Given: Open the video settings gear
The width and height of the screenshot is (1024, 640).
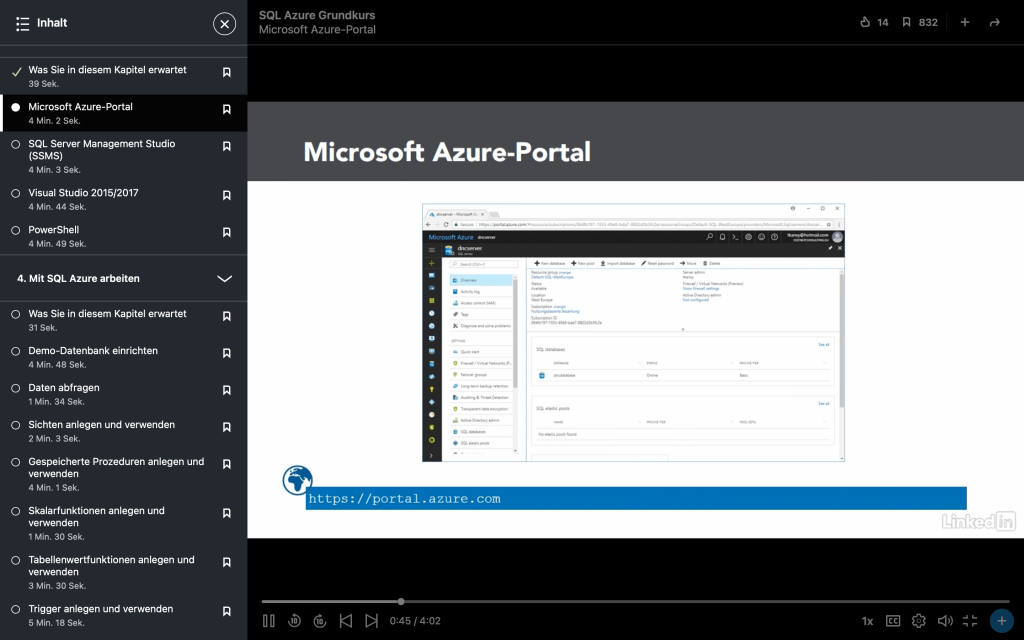Looking at the screenshot, I should tap(918, 621).
